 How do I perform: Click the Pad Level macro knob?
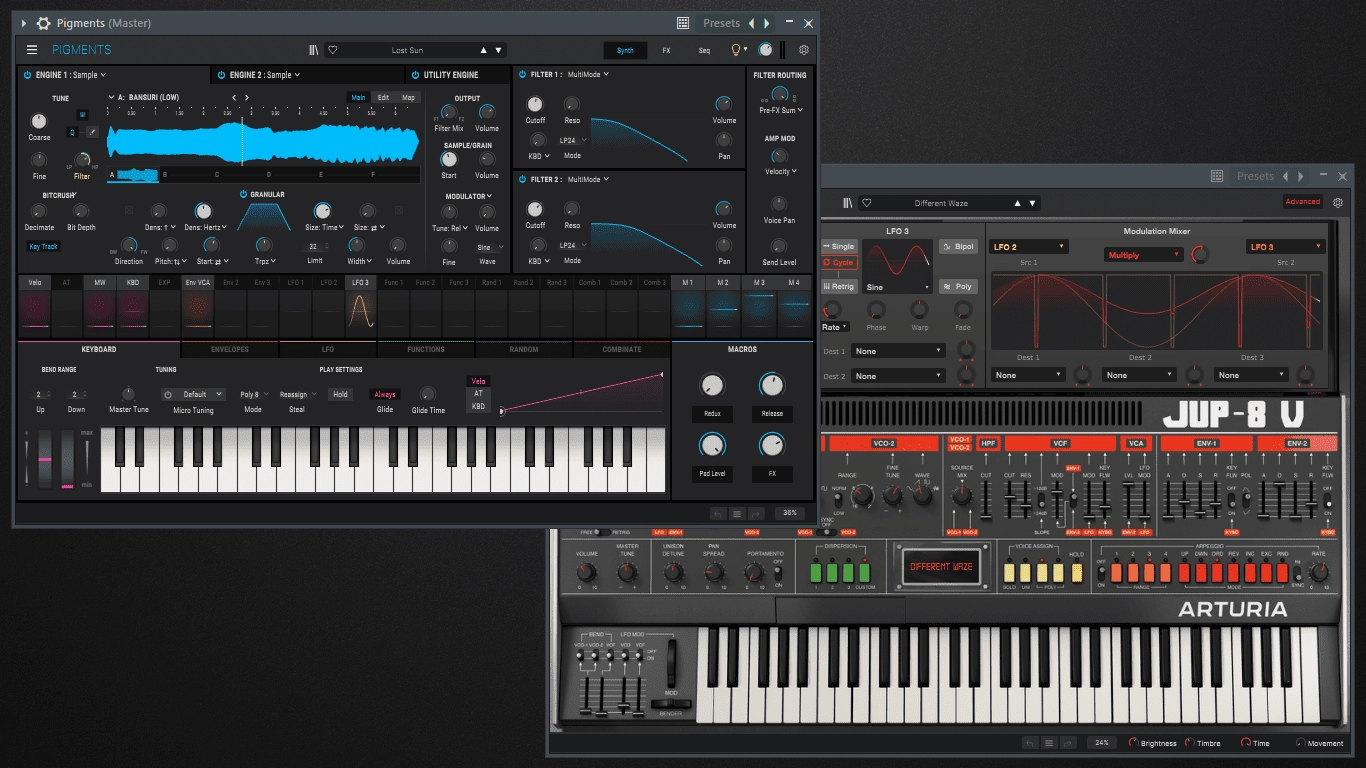point(712,444)
